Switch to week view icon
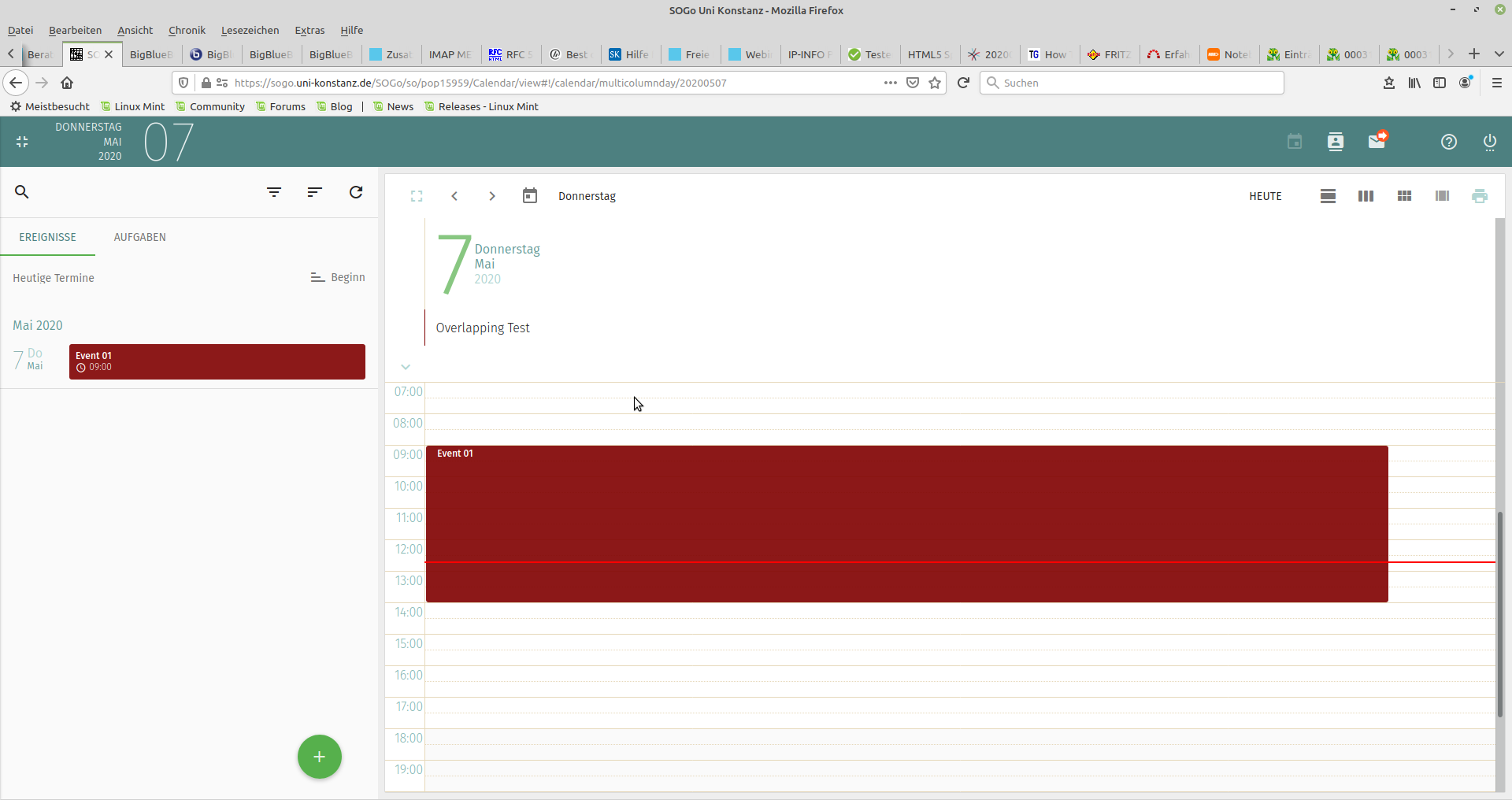The width and height of the screenshot is (1512, 800). click(1366, 196)
